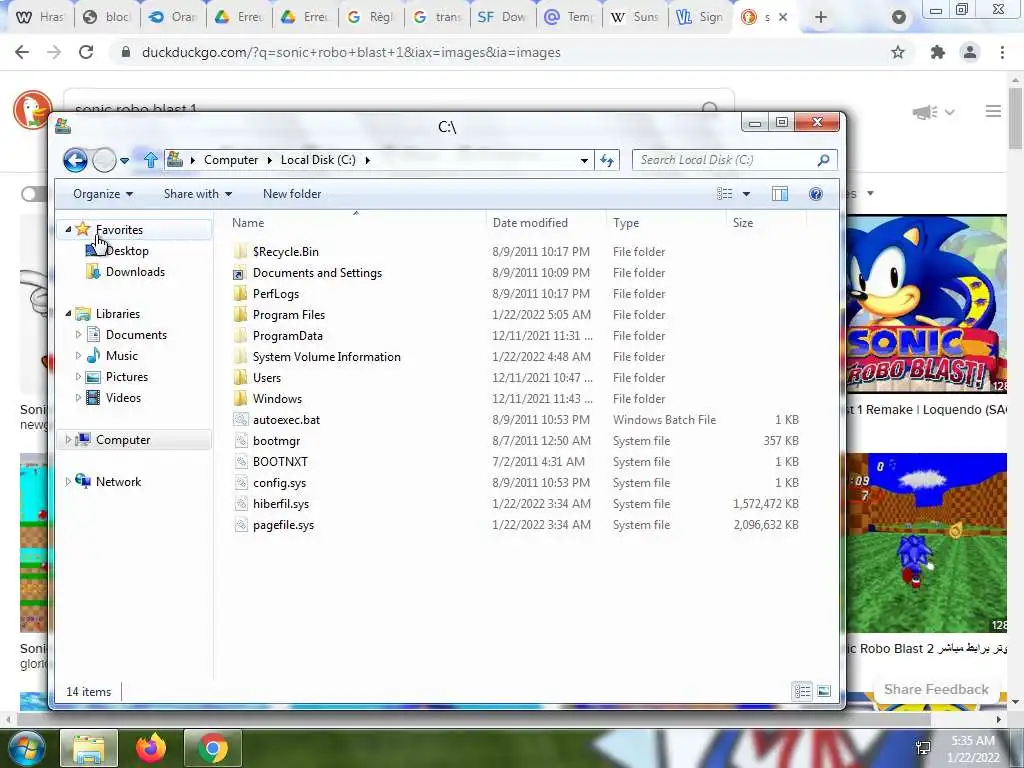Expand the Computer tree node
Viewport: 1024px width, 768px height.
[x=68, y=440]
